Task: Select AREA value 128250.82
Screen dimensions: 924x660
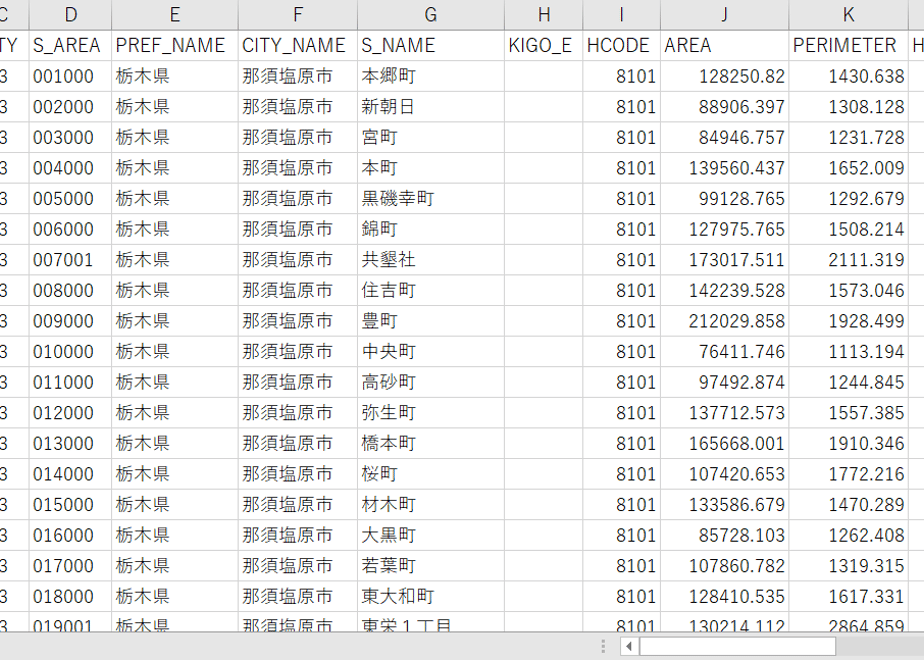Action: pos(724,76)
